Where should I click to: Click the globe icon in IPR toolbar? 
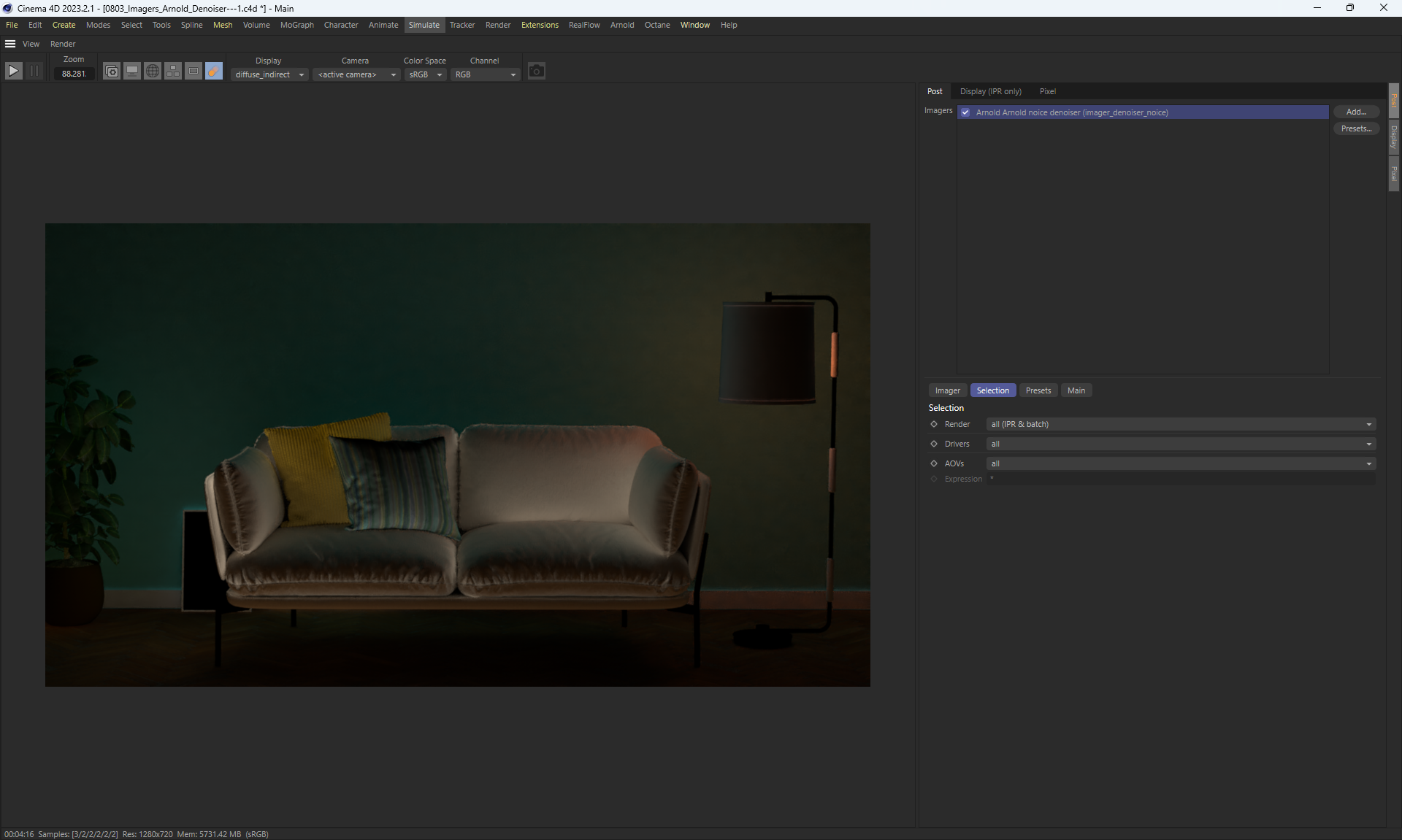(x=153, y=71)
